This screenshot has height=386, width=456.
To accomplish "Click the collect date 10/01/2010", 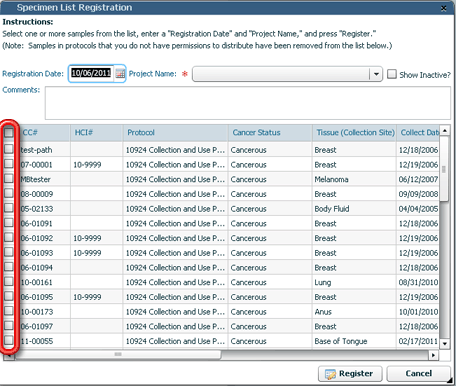I will tap(418, 312).
